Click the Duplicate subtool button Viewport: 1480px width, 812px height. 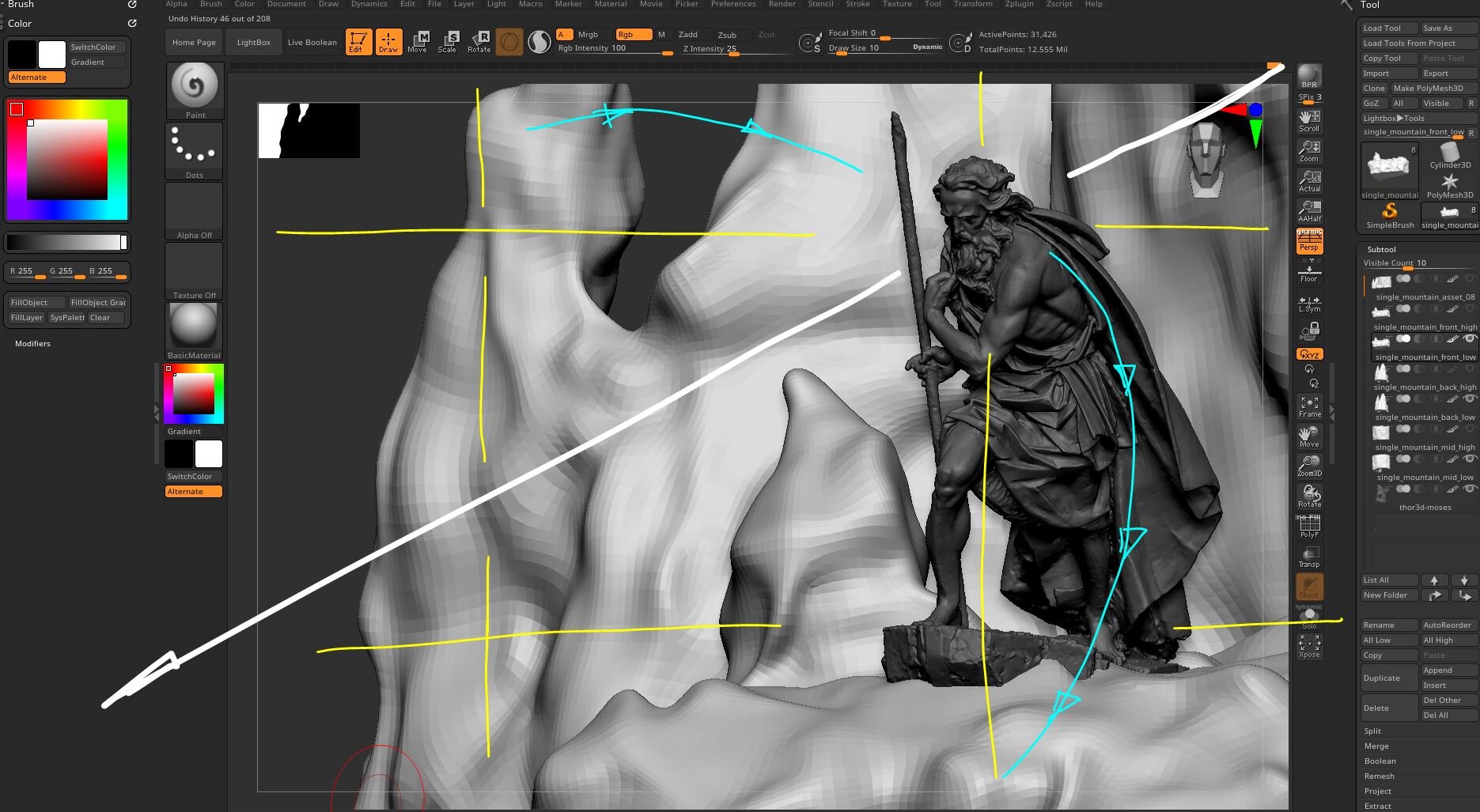coord(1389,678)
